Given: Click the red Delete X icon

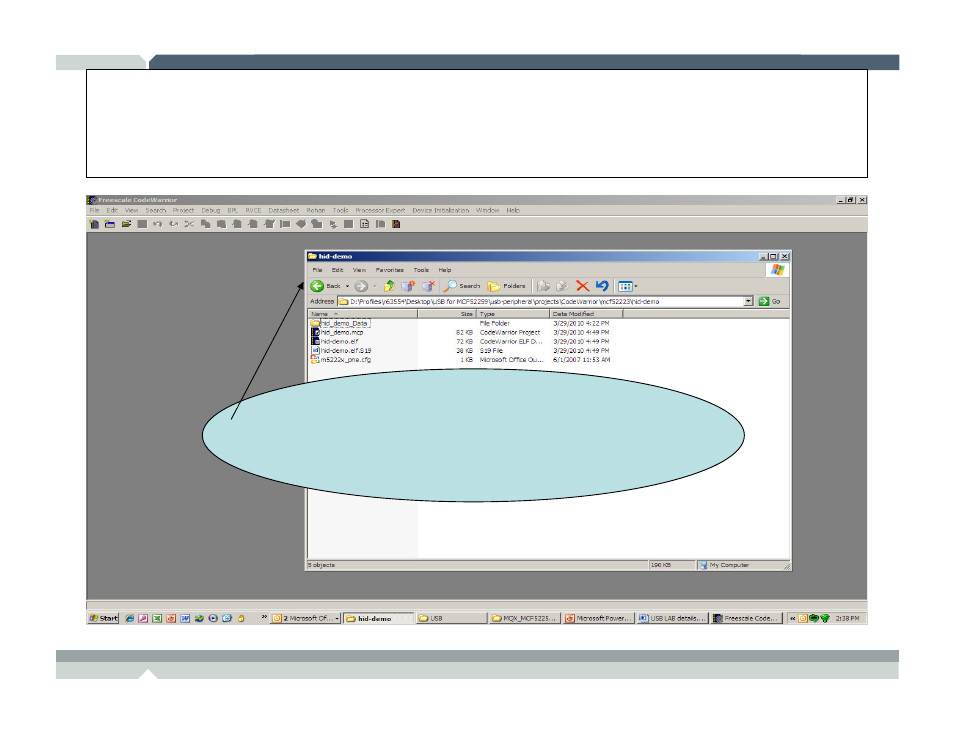Looking at the screenshot, I should [x=582, y=286].
